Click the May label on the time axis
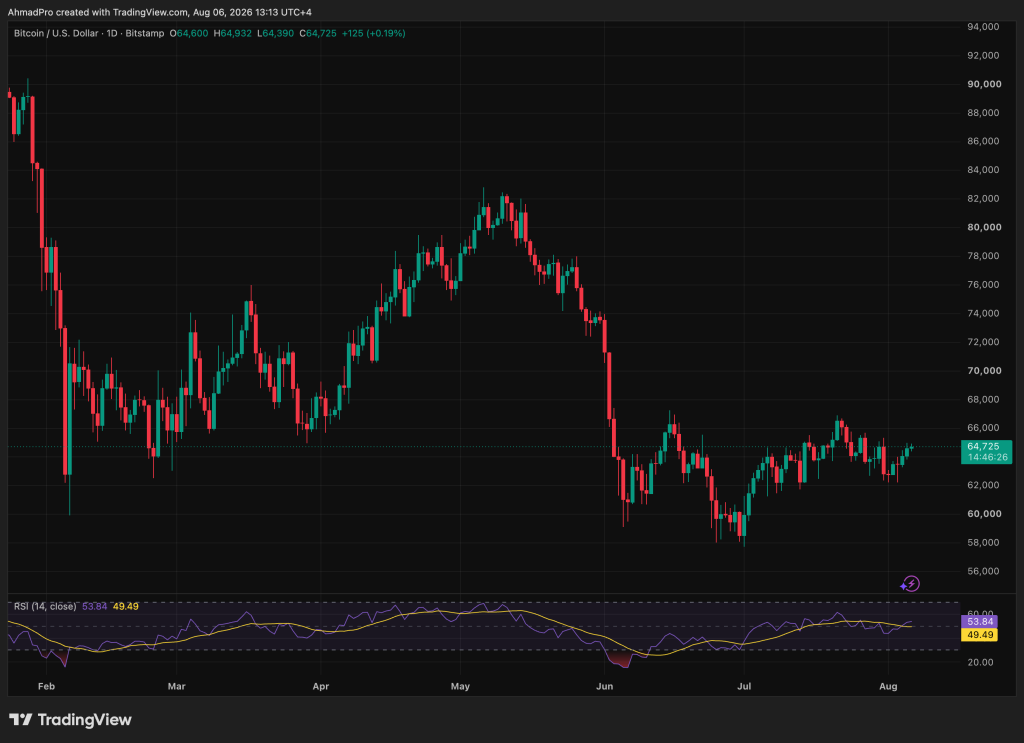This screenshot has width=1024, height=743. point(460,686)
